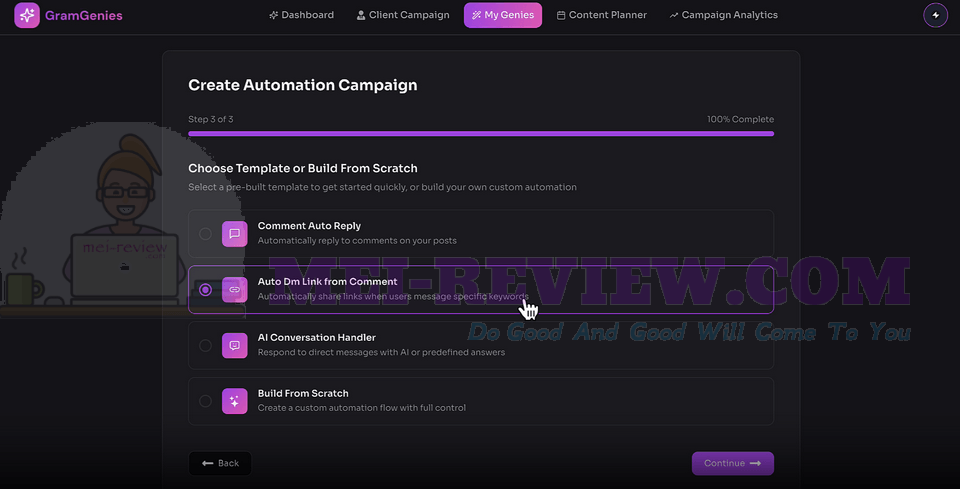Click the AI Conversation Handler title text
This screenshot has width=960, height=489.
tap(317, 337)
